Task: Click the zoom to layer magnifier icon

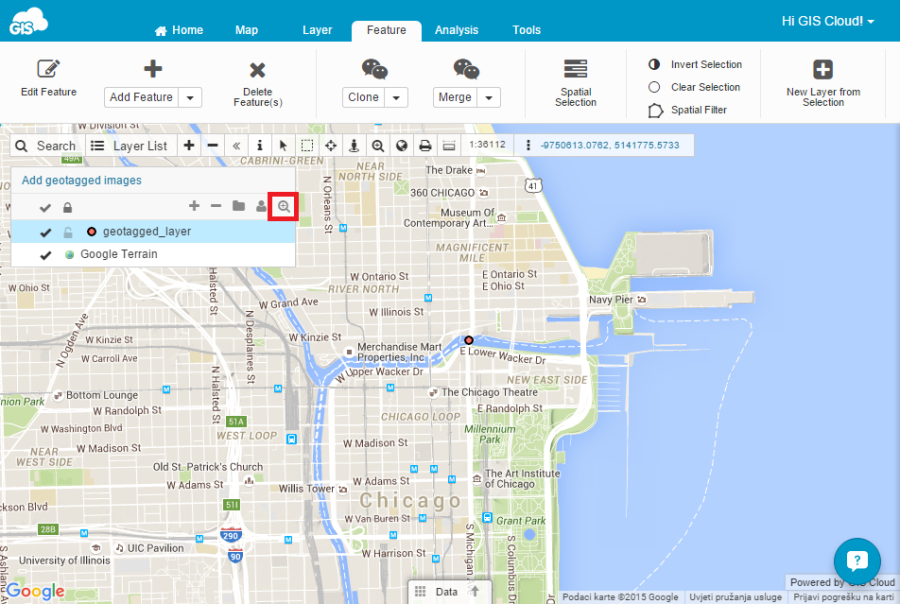Action: coord(284,206)
